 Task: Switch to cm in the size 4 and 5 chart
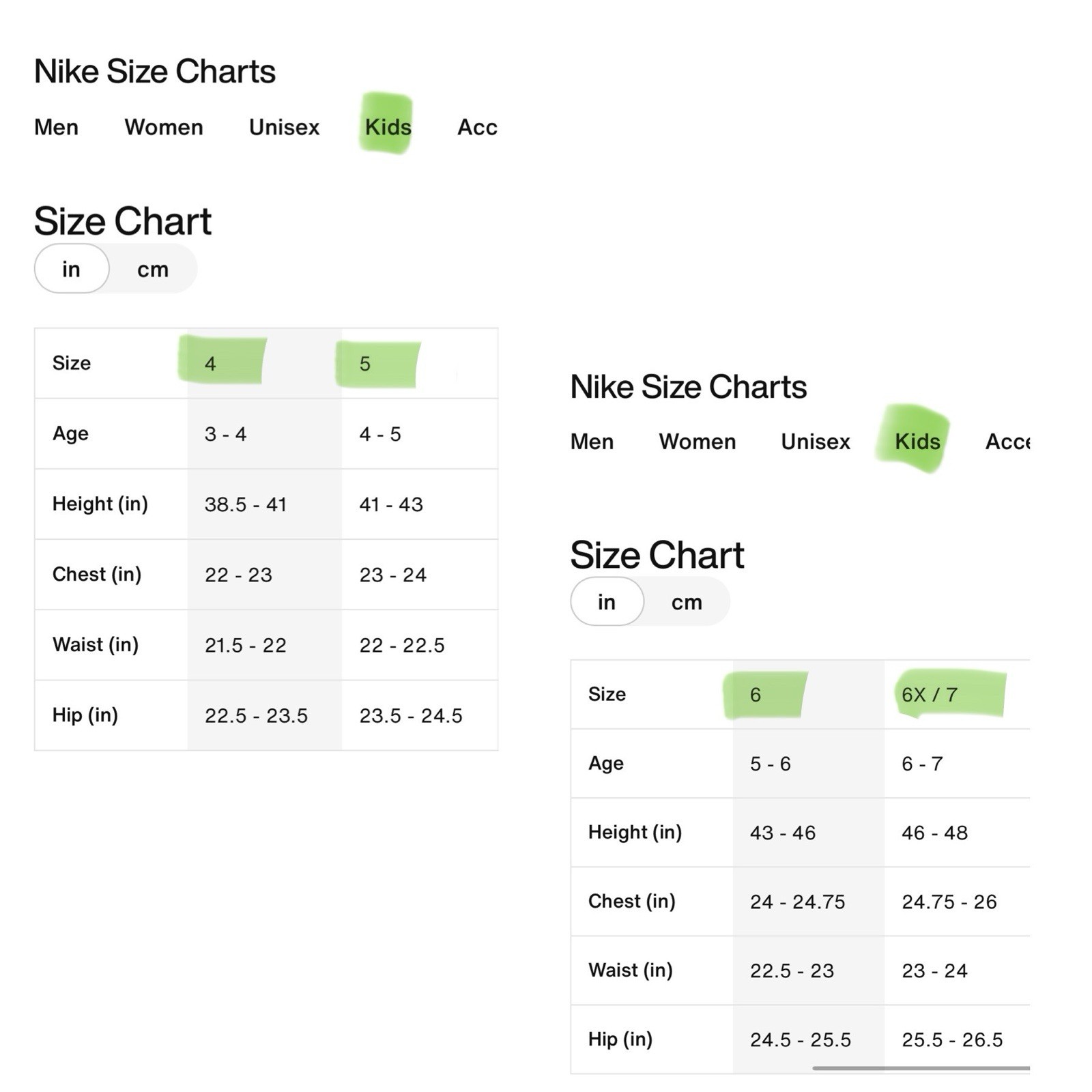click(153, 270)
